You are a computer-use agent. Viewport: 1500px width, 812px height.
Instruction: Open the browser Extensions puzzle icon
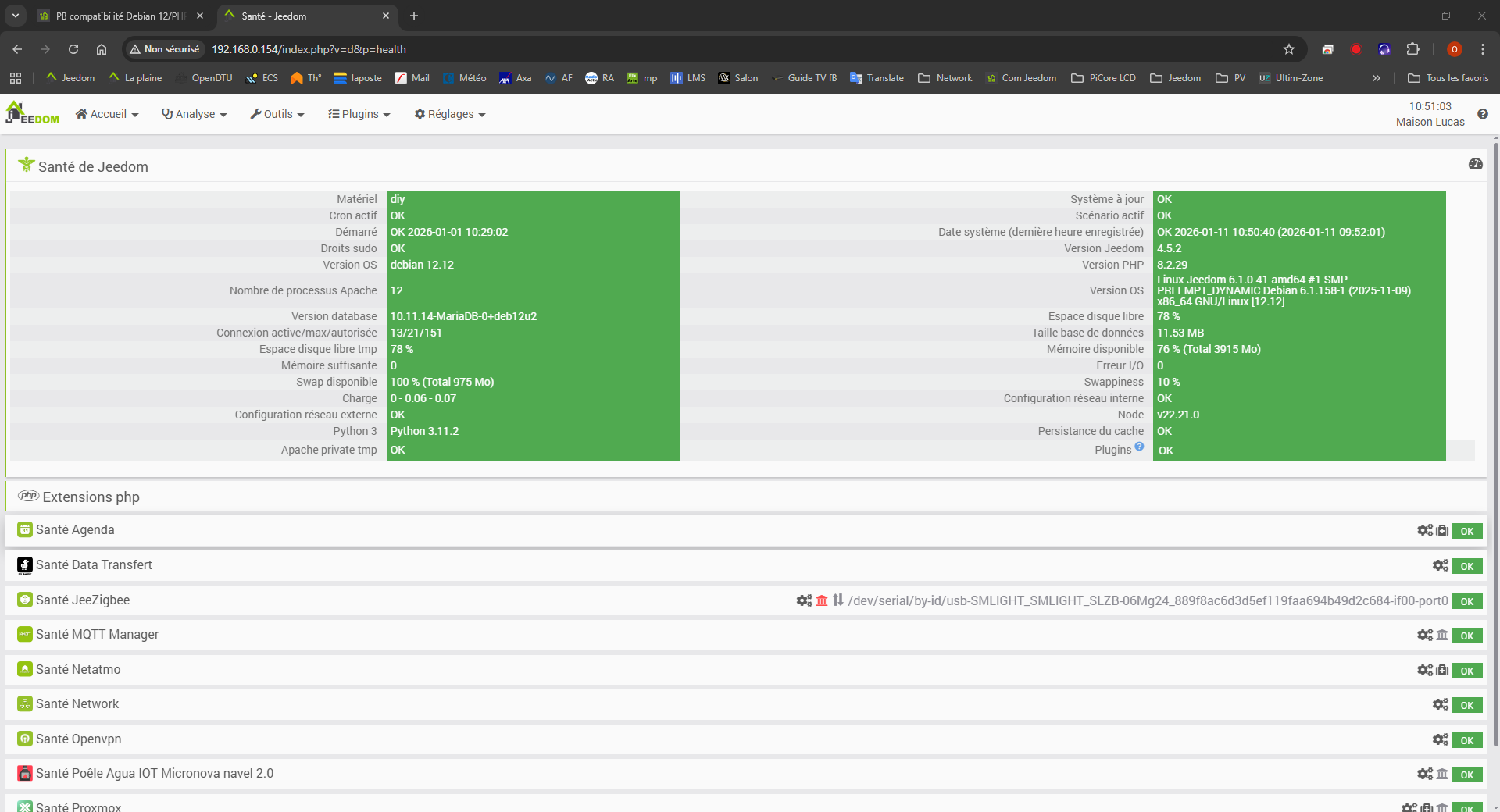tap(1412, 49)
